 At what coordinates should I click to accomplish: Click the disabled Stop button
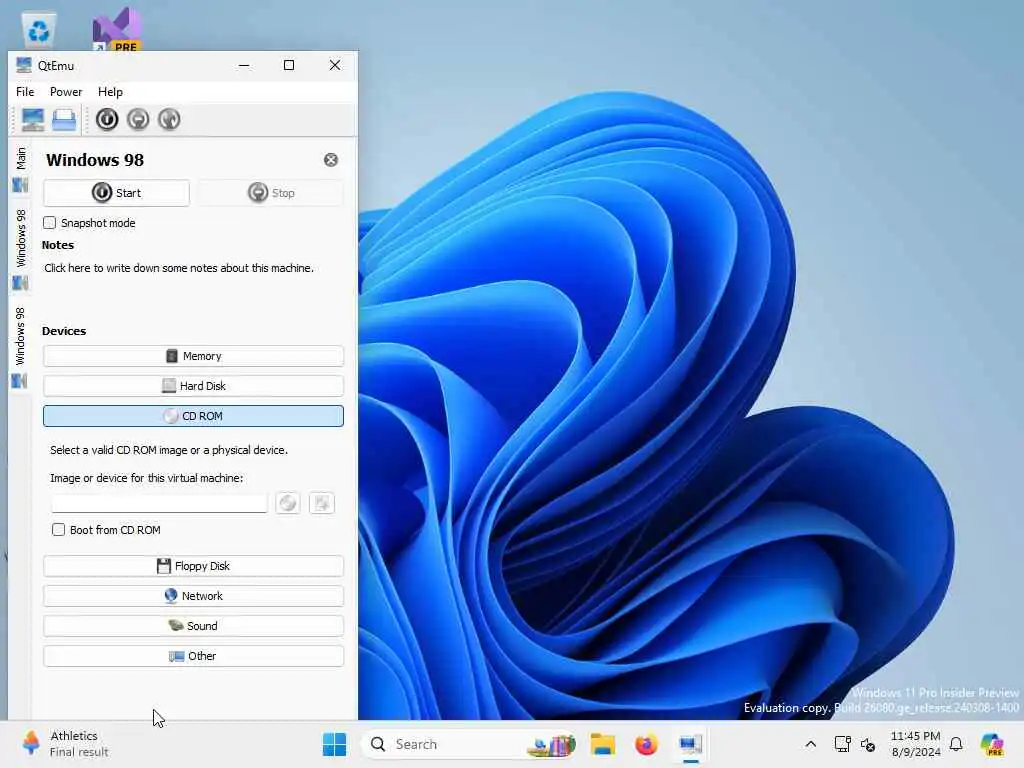click(x=270, y=193)
